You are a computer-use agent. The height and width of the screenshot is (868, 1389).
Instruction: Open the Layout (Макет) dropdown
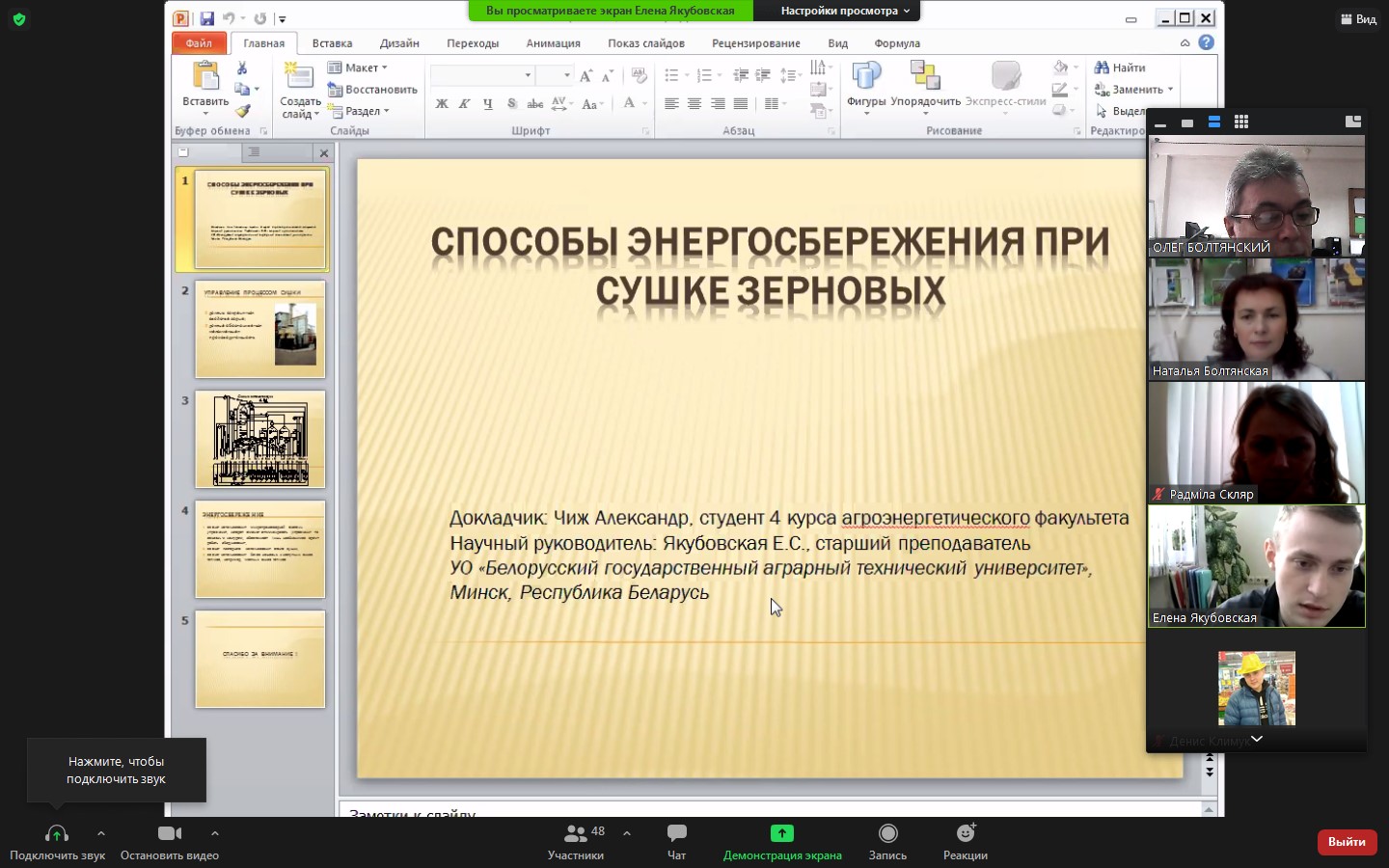tap(358, 68)
